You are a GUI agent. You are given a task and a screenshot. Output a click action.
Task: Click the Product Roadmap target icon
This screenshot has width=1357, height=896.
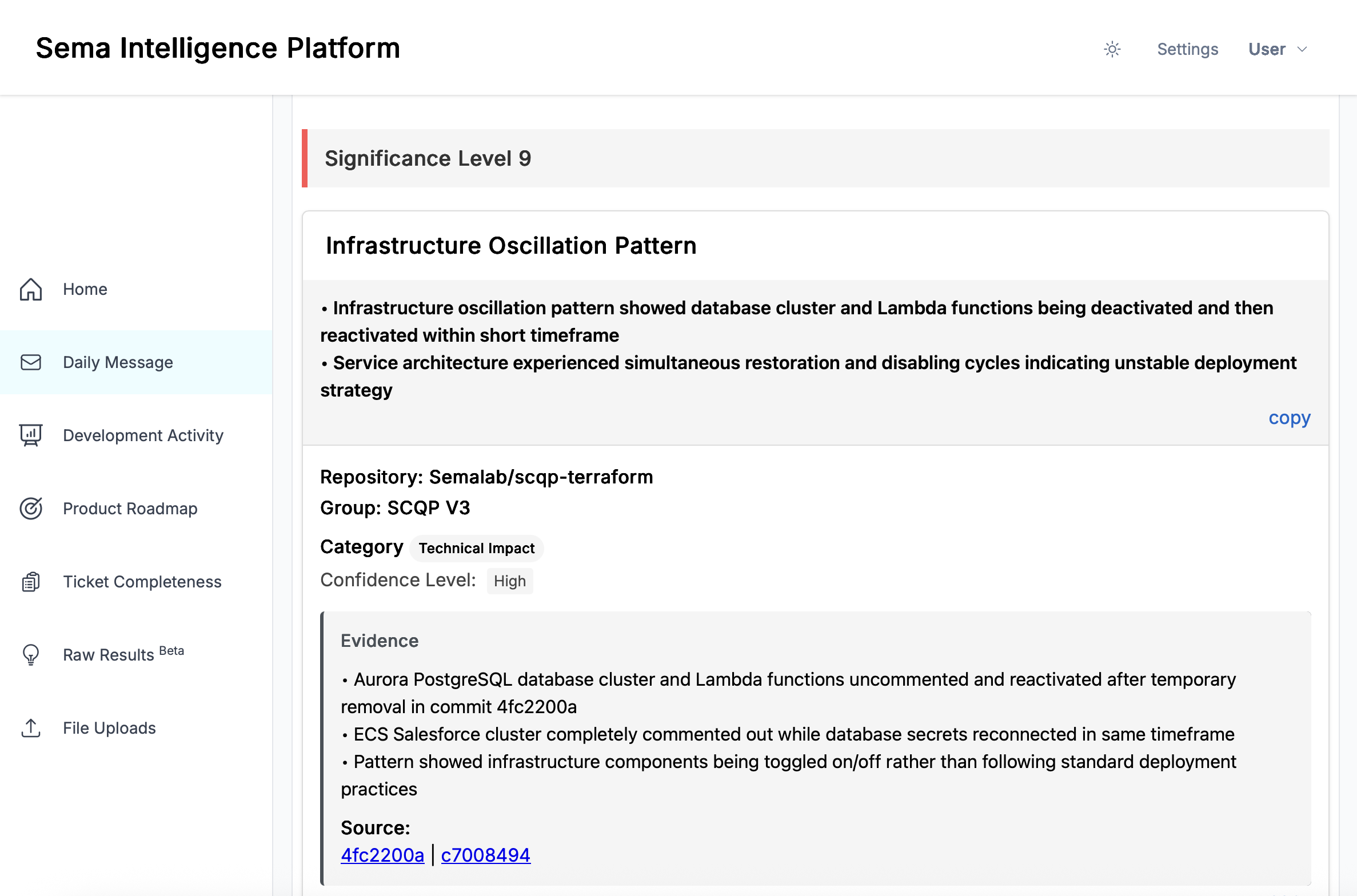click(31, 509)
